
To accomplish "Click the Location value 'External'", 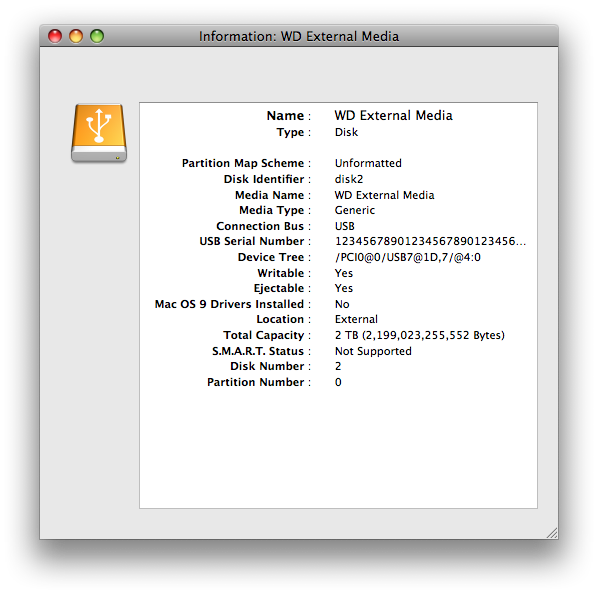I will pos(356,319).
